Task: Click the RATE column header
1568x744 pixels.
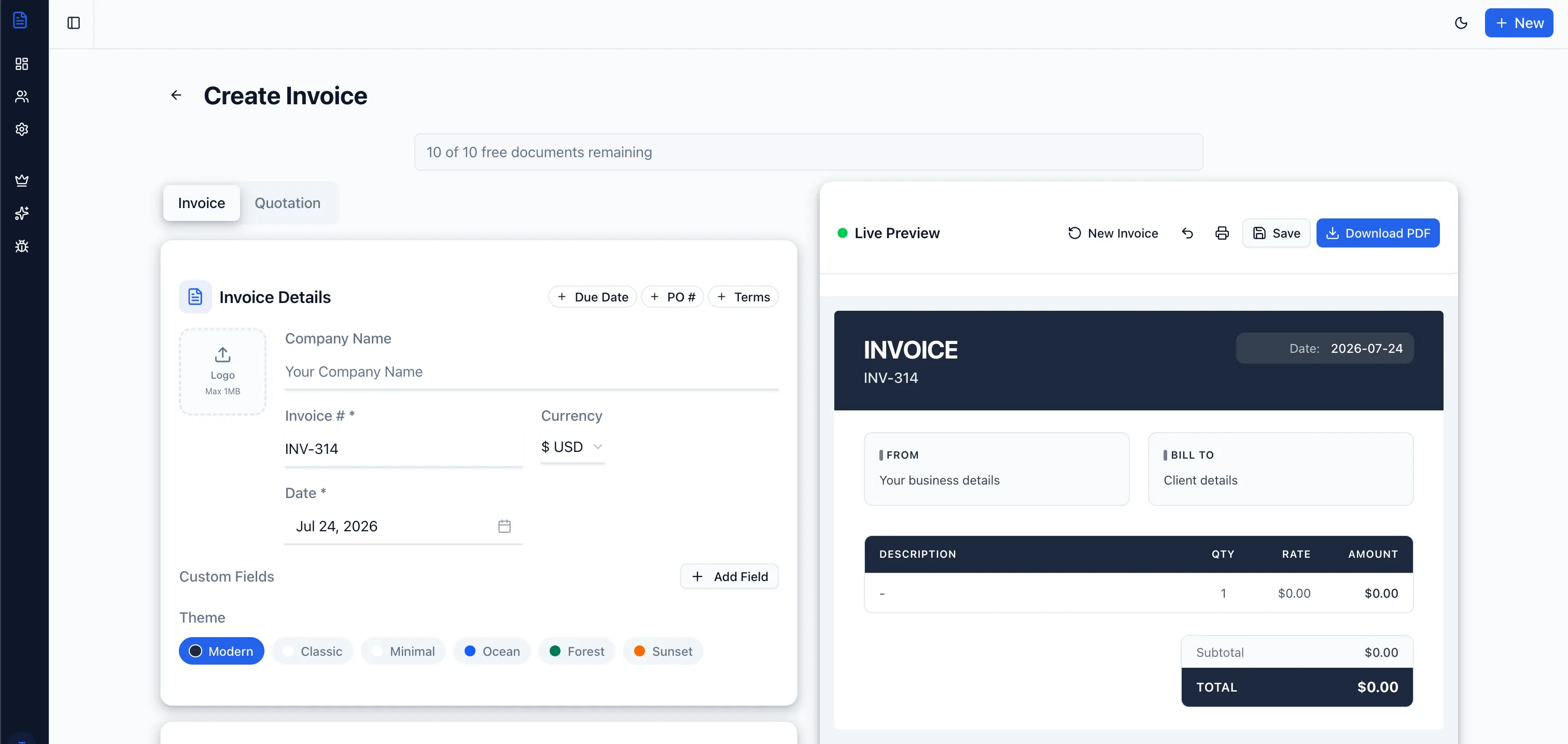Action: pyautogui.click(x=1296, y=554)
